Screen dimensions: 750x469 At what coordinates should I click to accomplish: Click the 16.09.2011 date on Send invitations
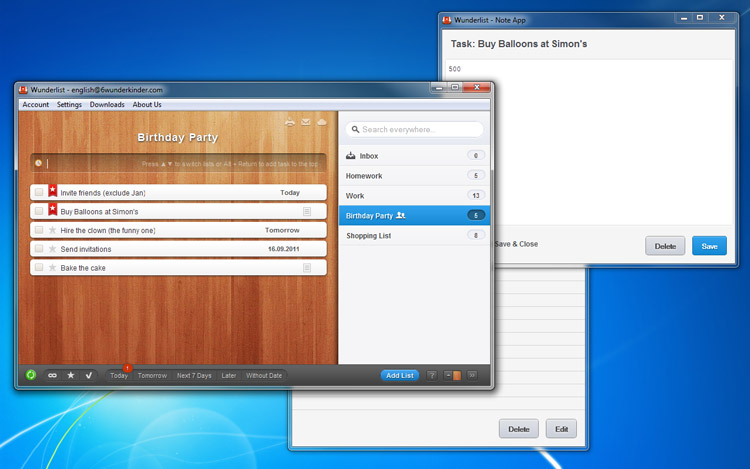(x=284, y=249)
